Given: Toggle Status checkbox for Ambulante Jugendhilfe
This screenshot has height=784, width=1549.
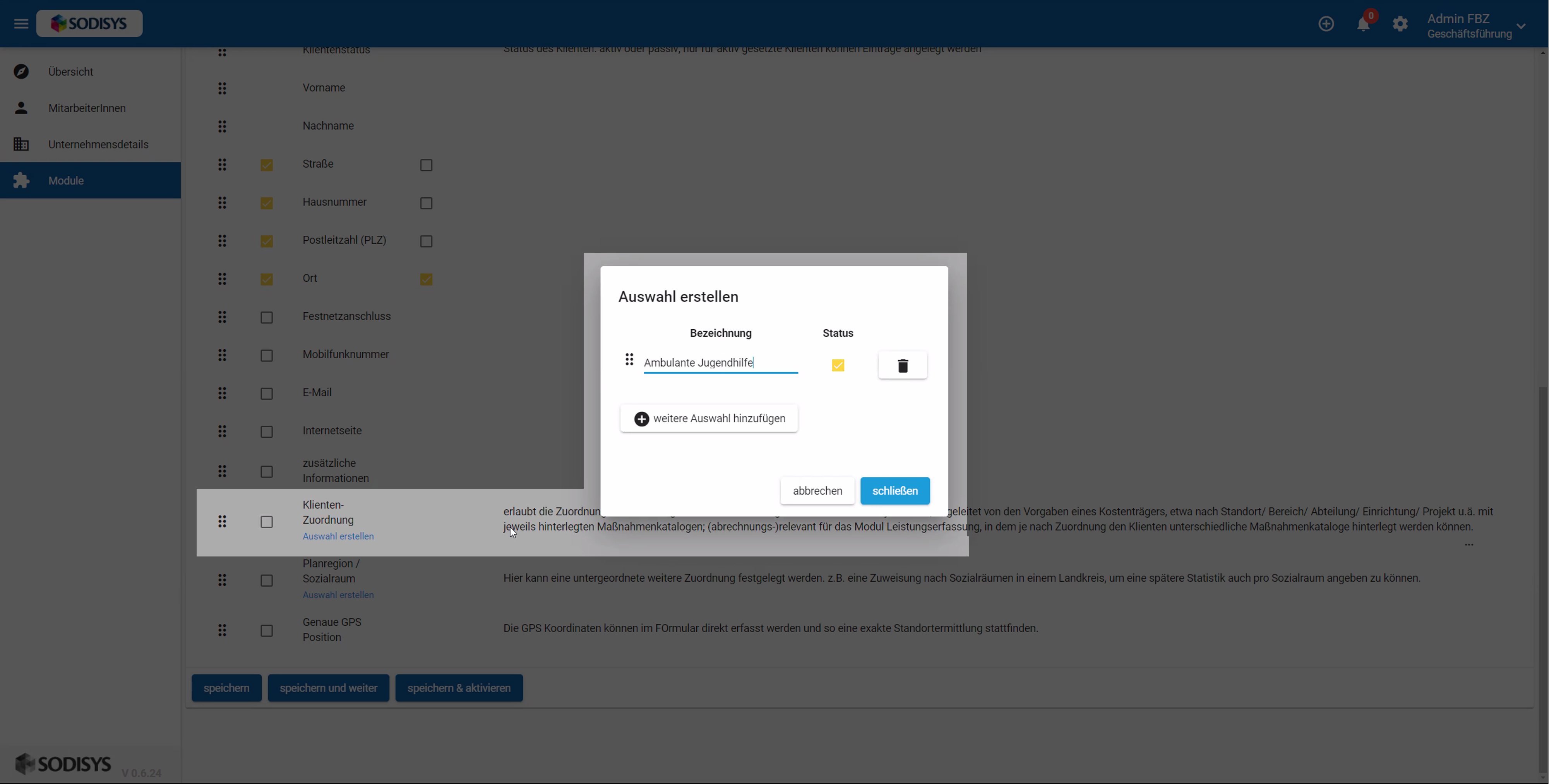Looking at the screenshot, I should tap(838, 365).
